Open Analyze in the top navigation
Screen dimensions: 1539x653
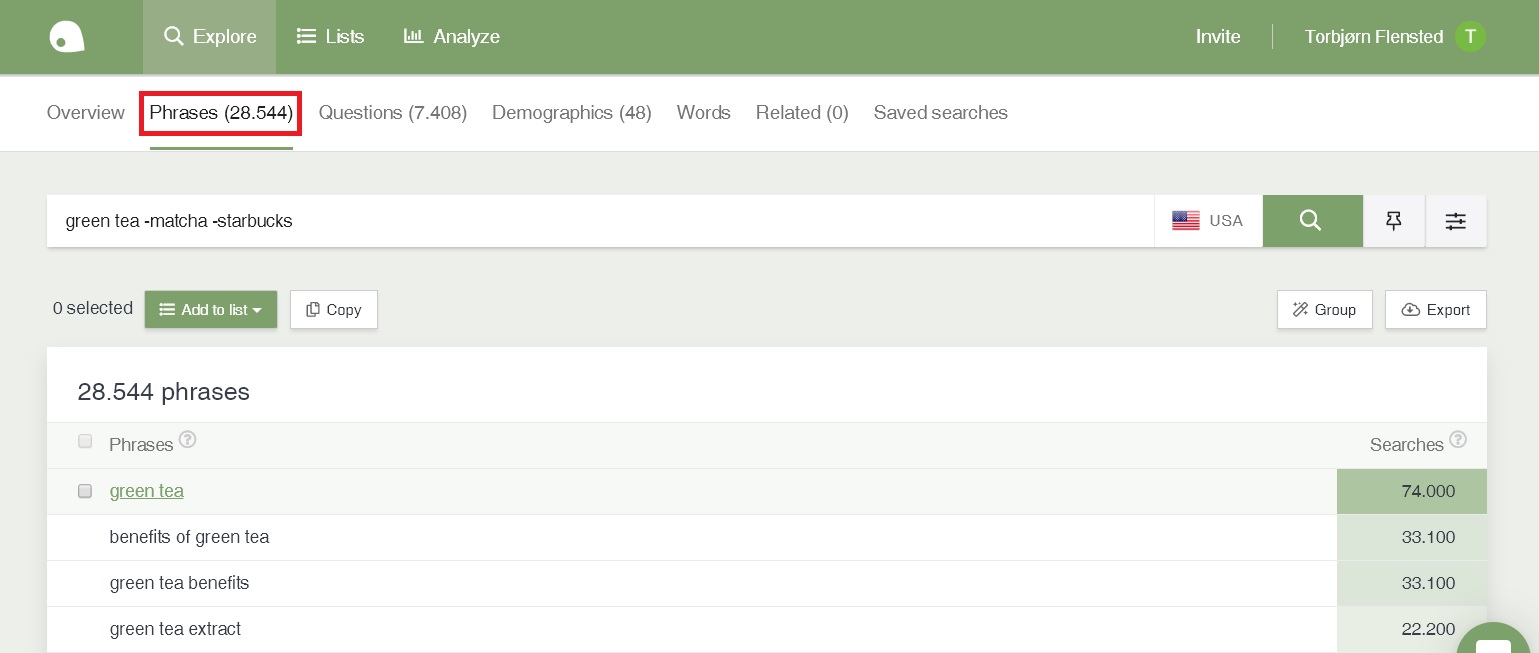pos(452,37)
